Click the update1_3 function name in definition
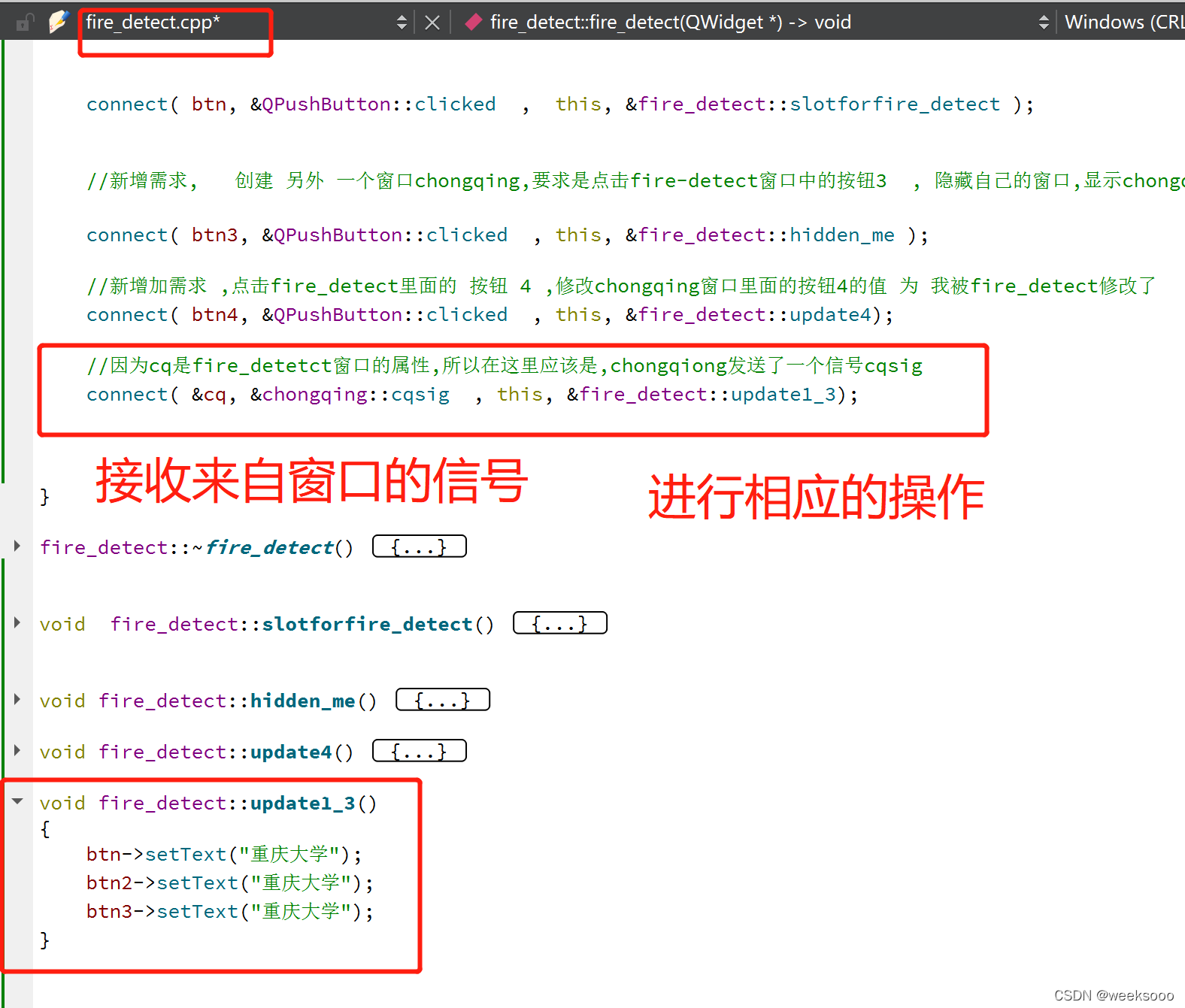Viewport: 1185px width, 1008px height. [x=302, y=804]
